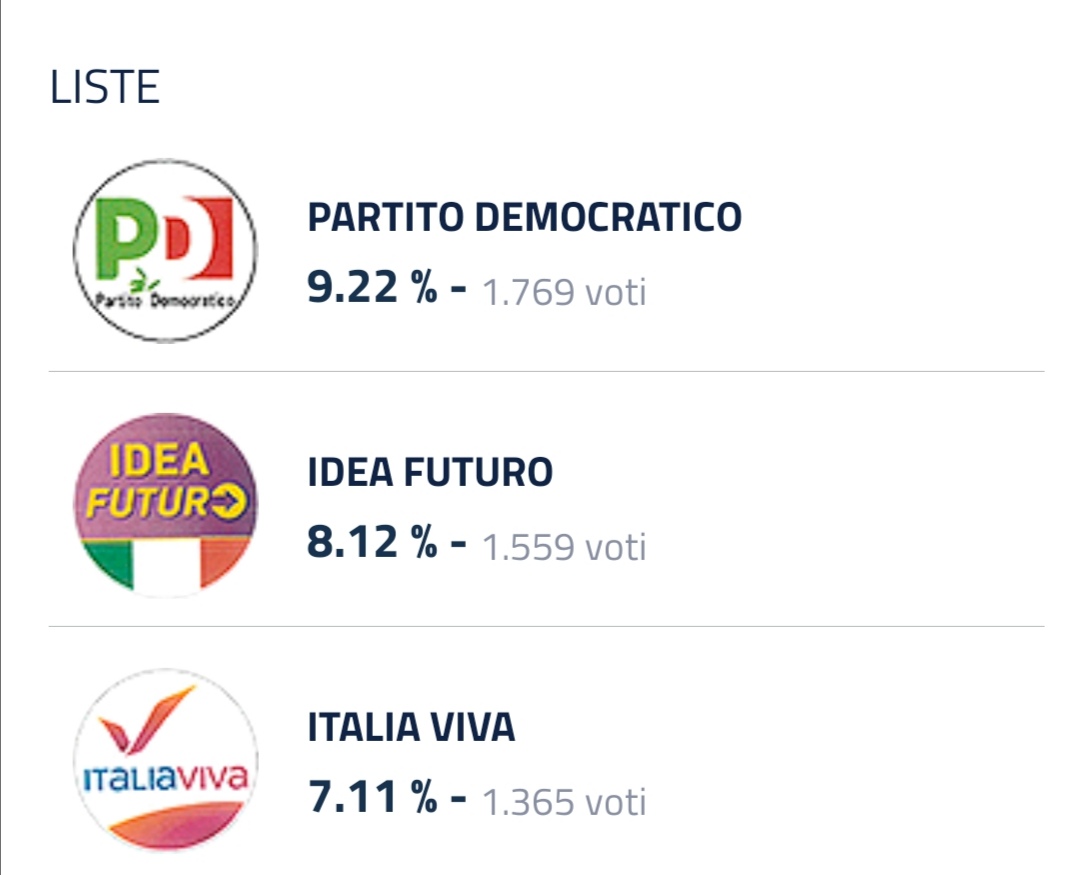Viewport: 1080px width, 875px height.
Task: Click the green P in PD logo
Action: click(127, 238)
